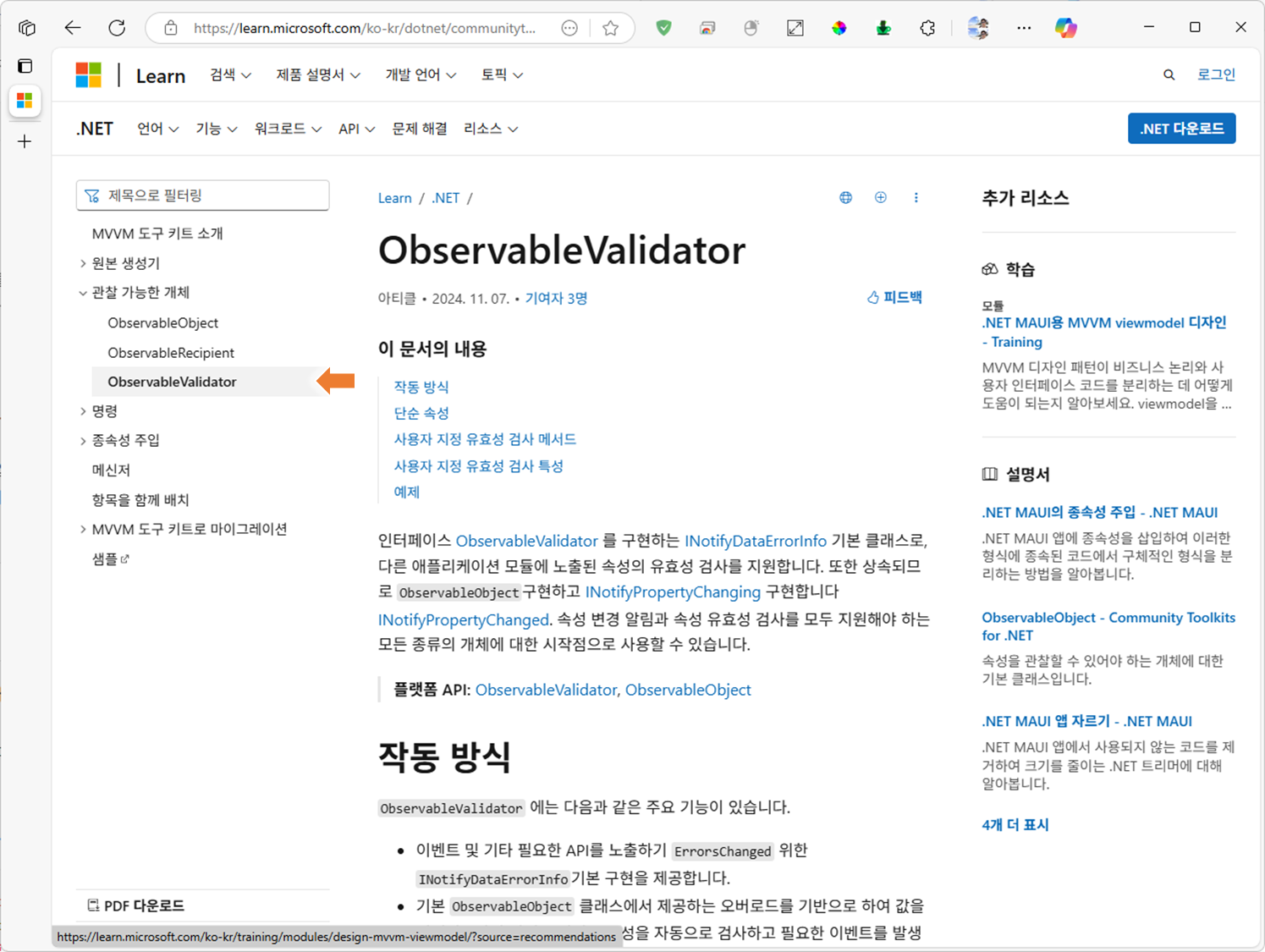Expand MVVM 도구 키트로 마이그레이션 node

(x=83, y=530)
